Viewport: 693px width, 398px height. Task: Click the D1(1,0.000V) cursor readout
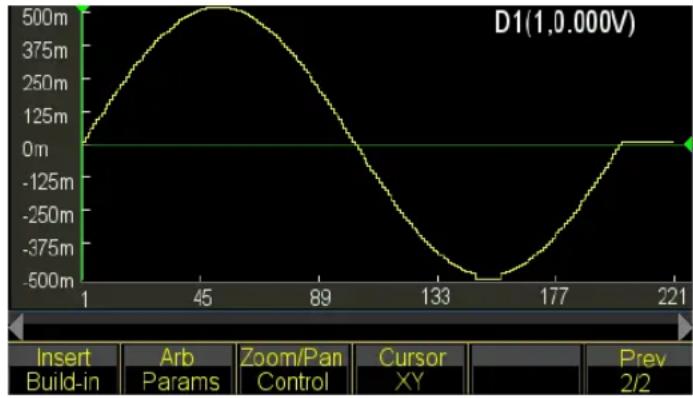pos(565,22)
